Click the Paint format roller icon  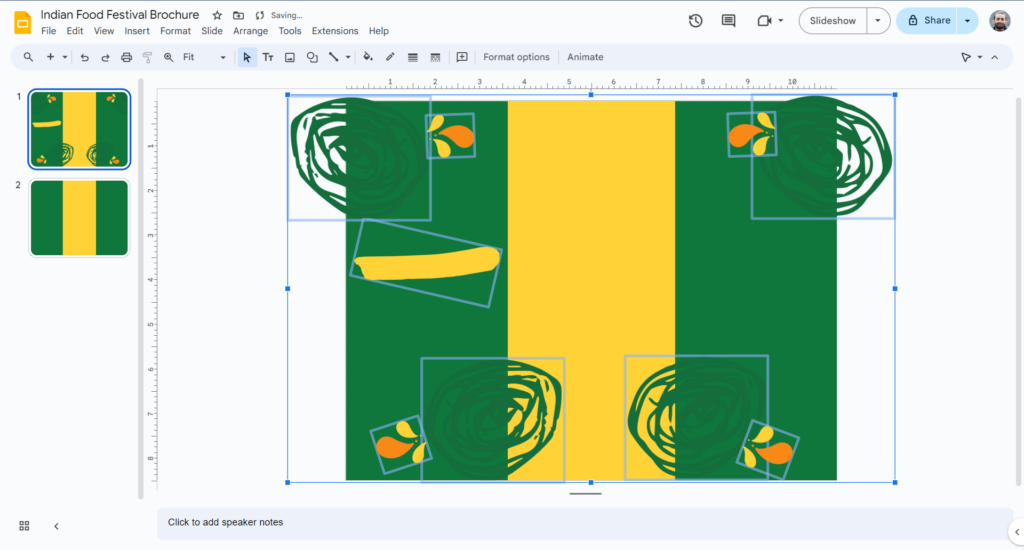point(147,57)
